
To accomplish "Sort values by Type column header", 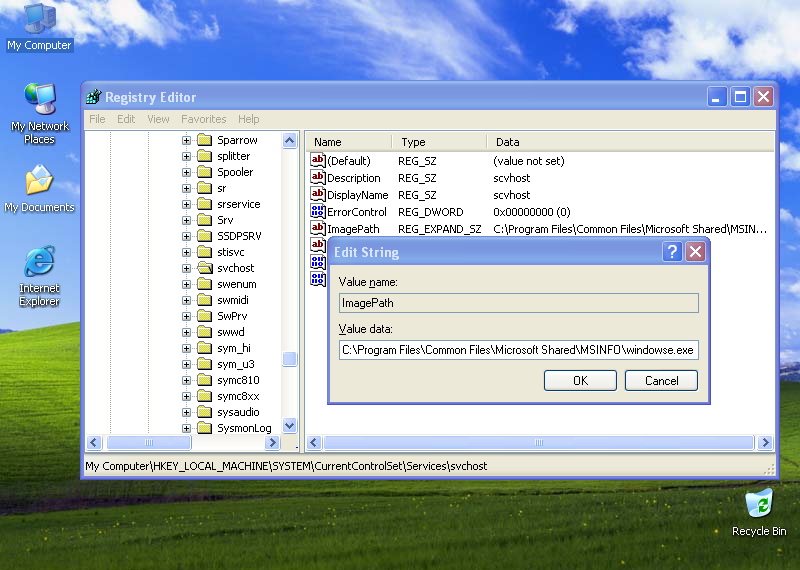I will (439, 142).
